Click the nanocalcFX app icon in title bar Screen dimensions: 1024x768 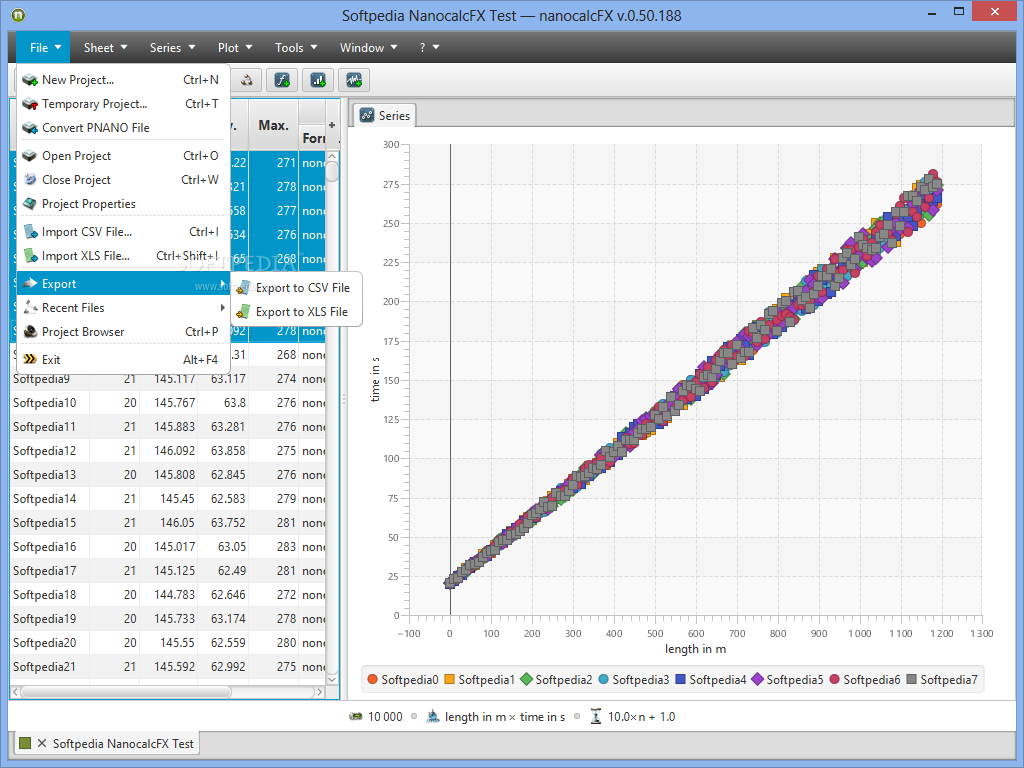click(x=18, y=14)
